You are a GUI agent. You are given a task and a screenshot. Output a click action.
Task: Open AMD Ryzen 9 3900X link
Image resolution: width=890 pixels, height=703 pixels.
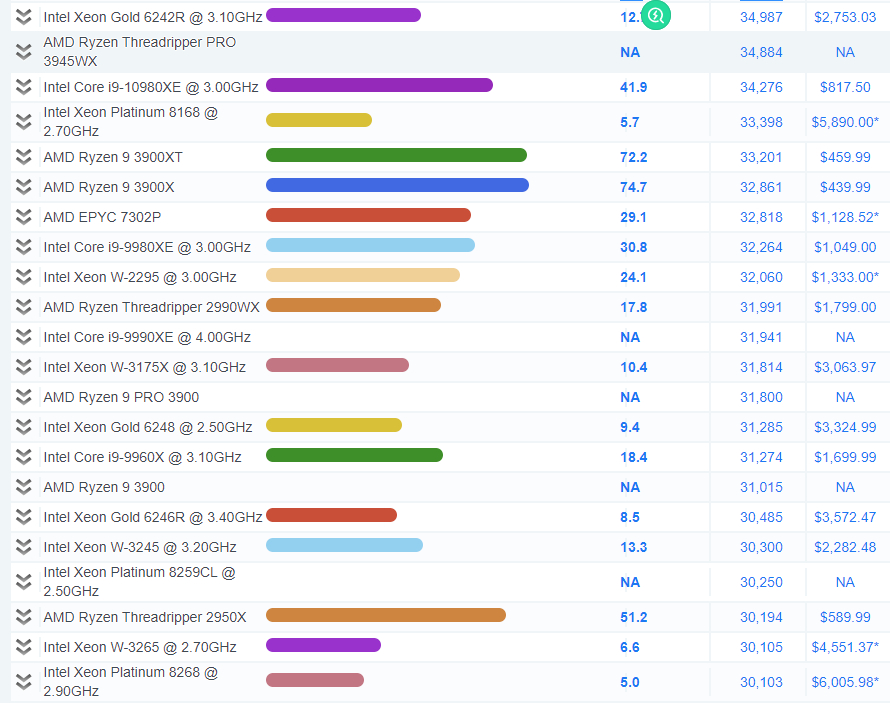(x=109, y=187)
